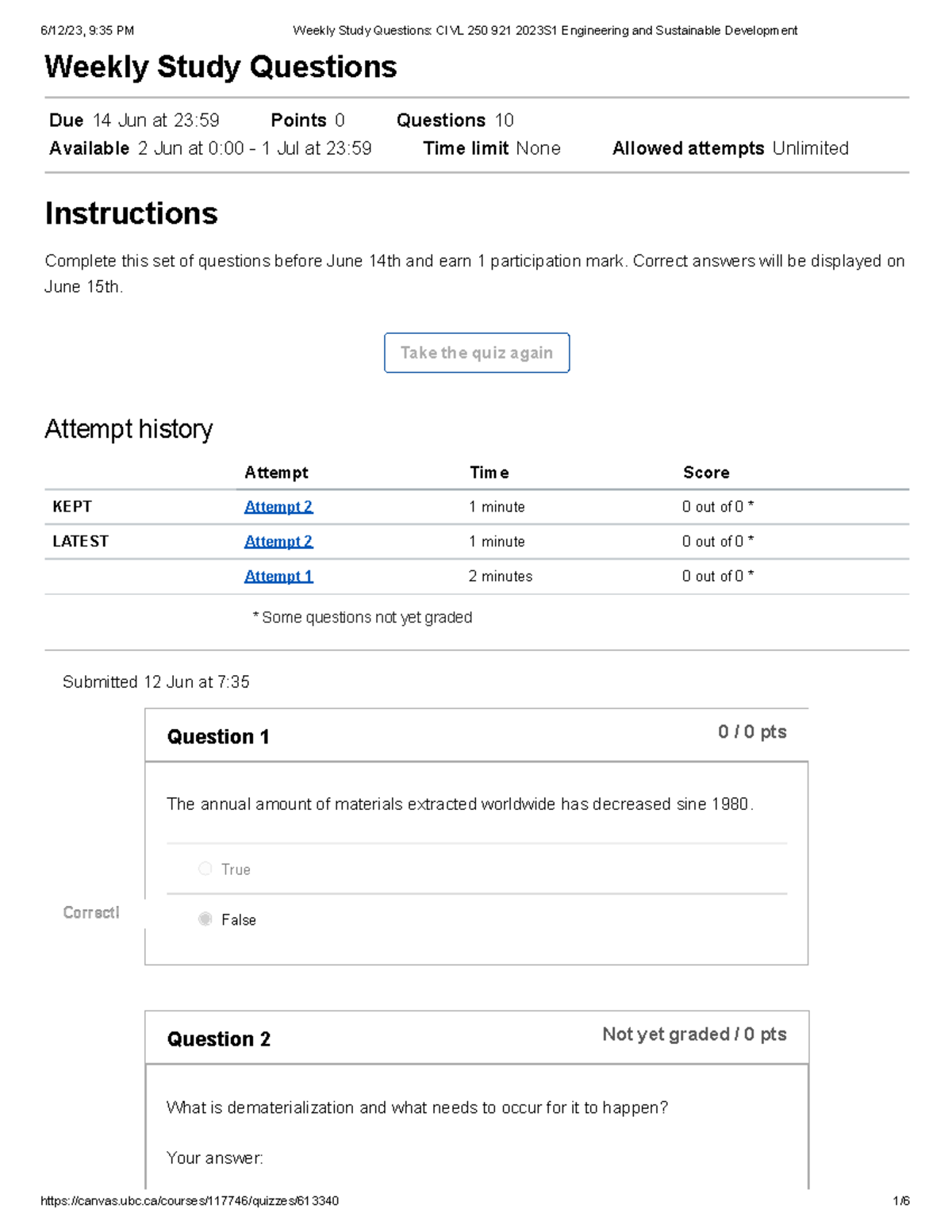Click the "0 / 0 pts" score on Question 1
952x1232 pixels.
pos(751,731)
